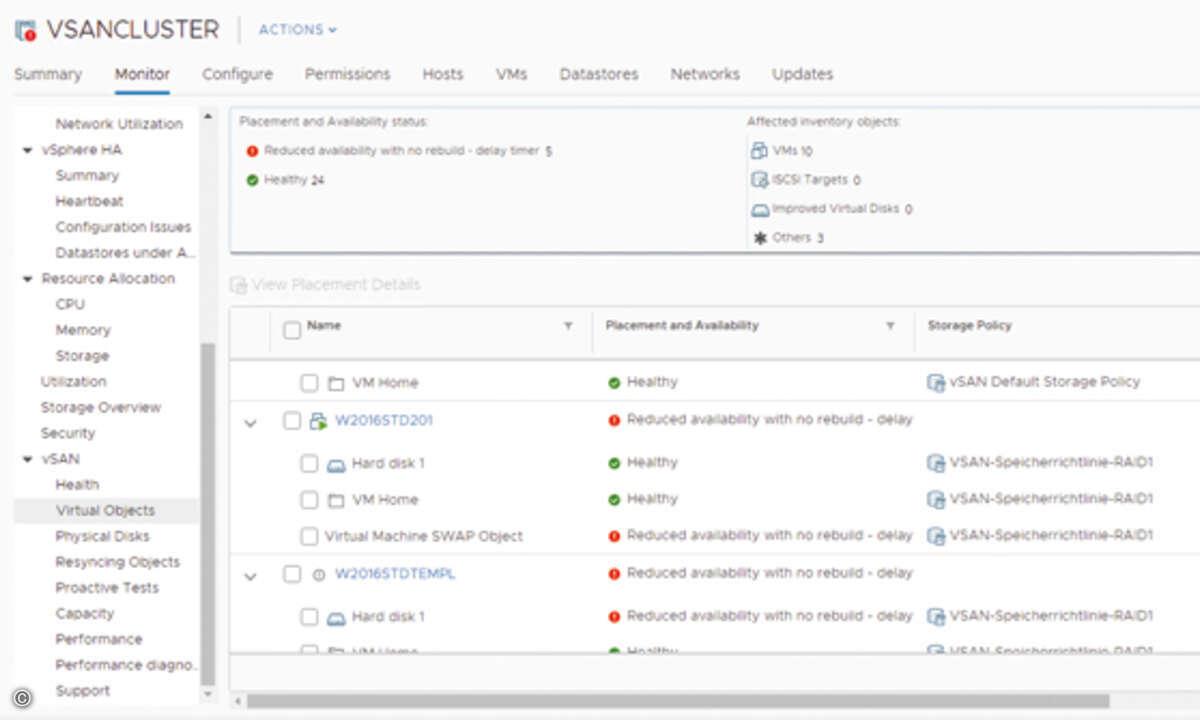Check VM Home under W2016STD201
Screen dimensions: 1200x720
click(x=310, y=500)
